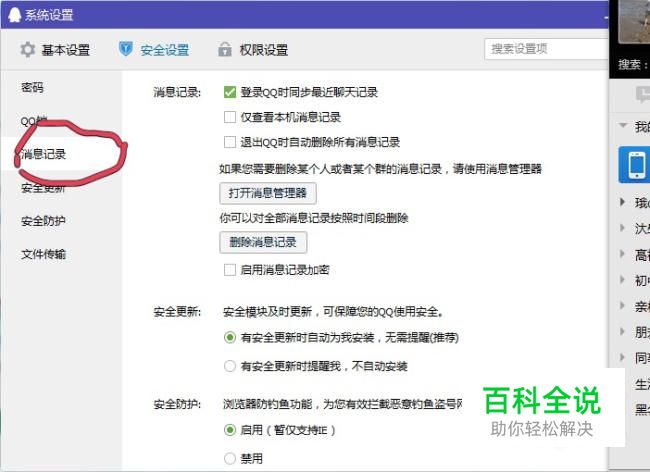The width and height of the screenshot is (650, 472).
Task: Select 安全防护 in the sidebar
Action: tap(43, 221)
